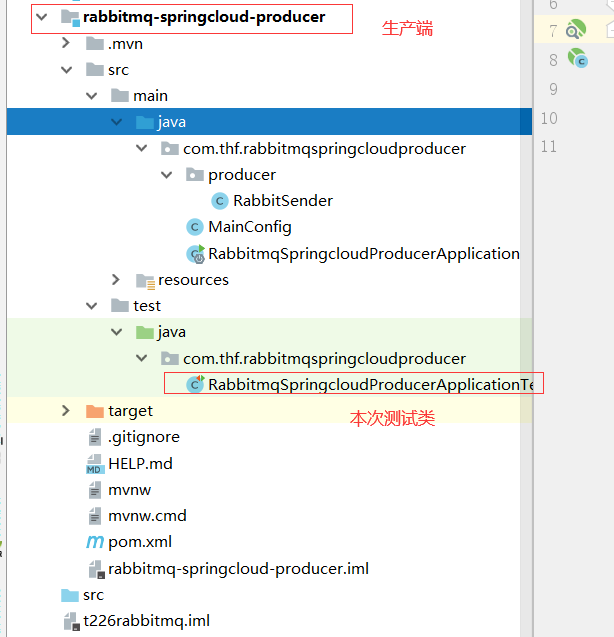Screen dimensions: 614x637
Task: Select the mvnw.cmd file
Action: click(x=147, y=516)
